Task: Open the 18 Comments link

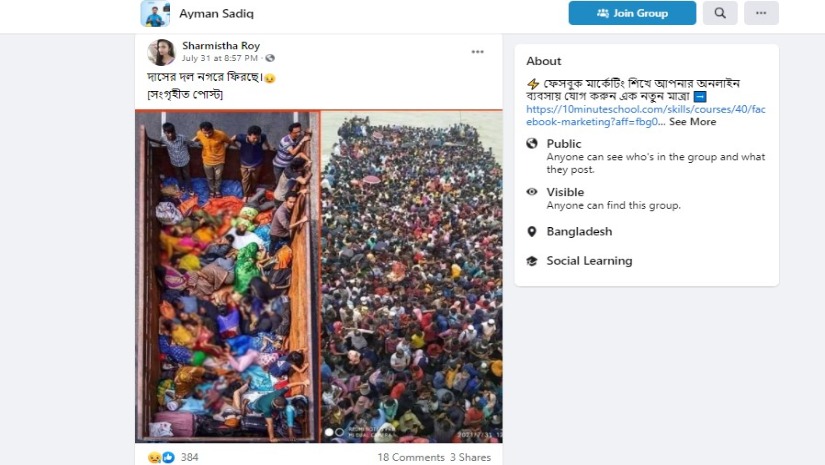Action: point(410,457)
